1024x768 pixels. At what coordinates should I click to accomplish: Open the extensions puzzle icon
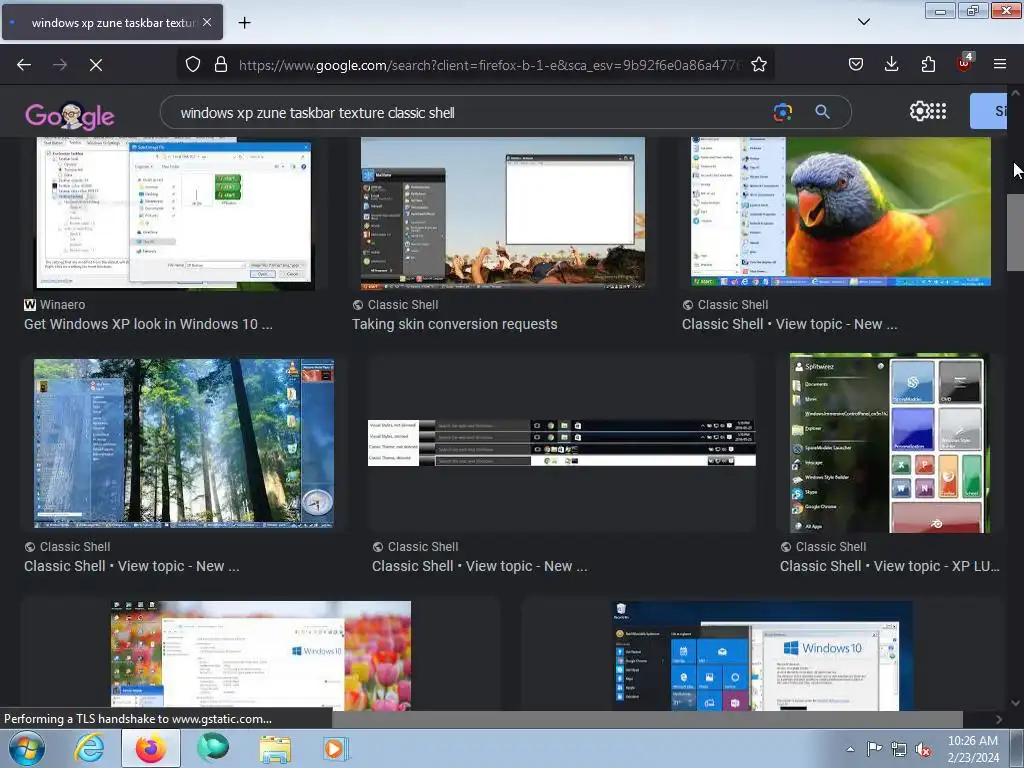click(928, 64)
